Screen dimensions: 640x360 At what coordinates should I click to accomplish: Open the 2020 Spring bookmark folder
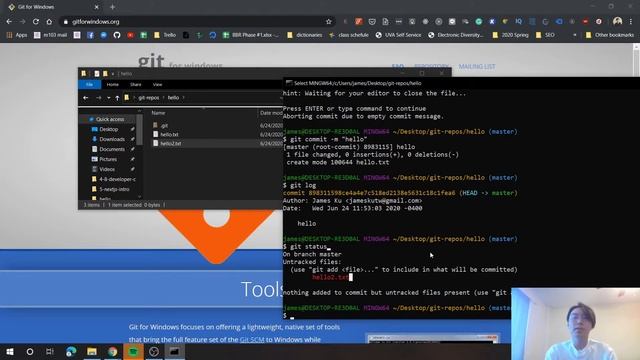(510, 35)
